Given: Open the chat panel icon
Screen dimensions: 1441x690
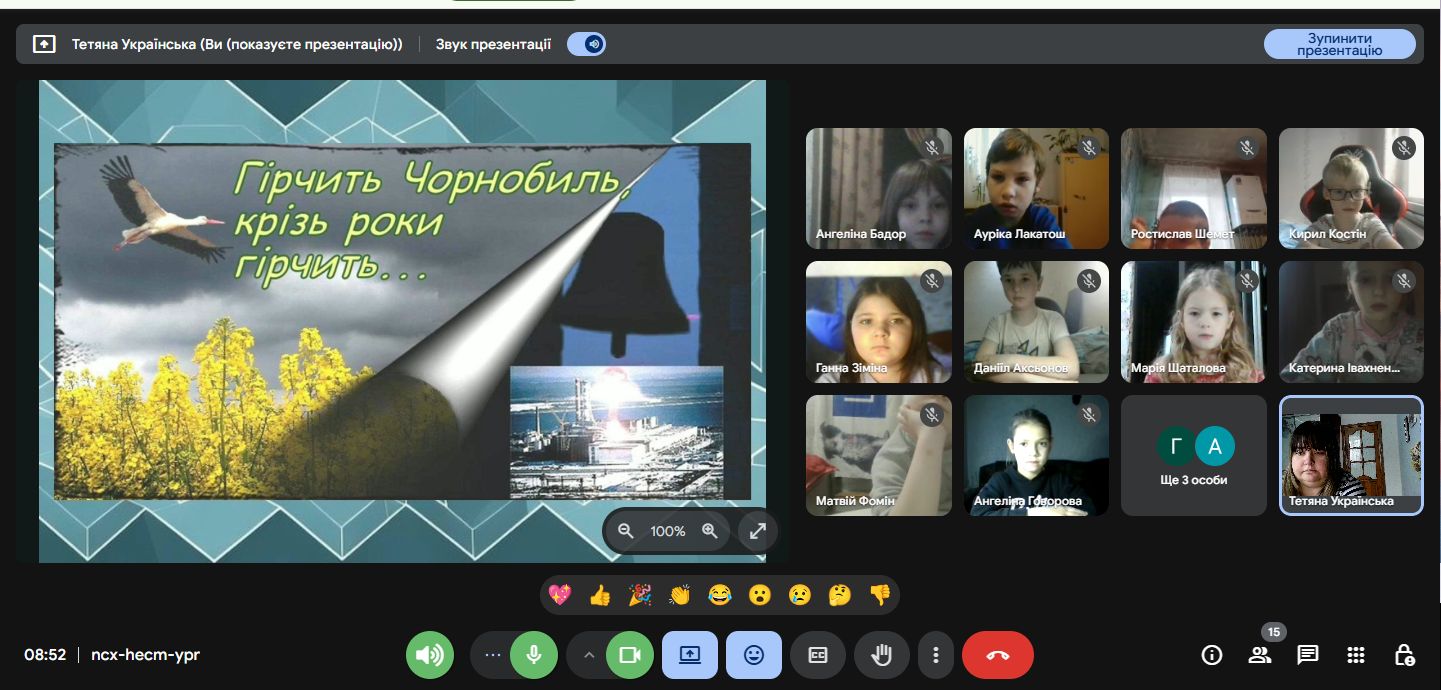Looking at the screenshot, I should 1307,655.
